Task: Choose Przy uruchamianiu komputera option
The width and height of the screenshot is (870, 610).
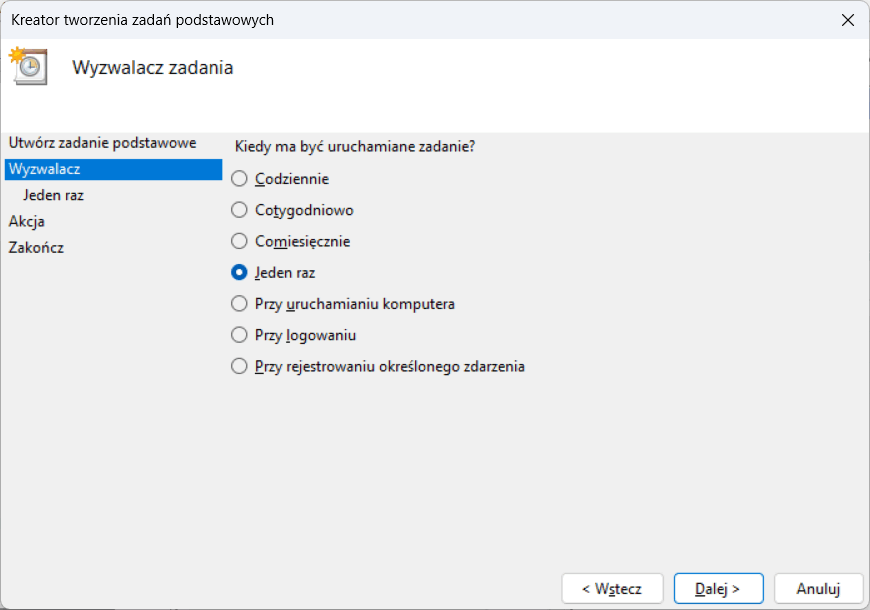Action: pos(239,303)
